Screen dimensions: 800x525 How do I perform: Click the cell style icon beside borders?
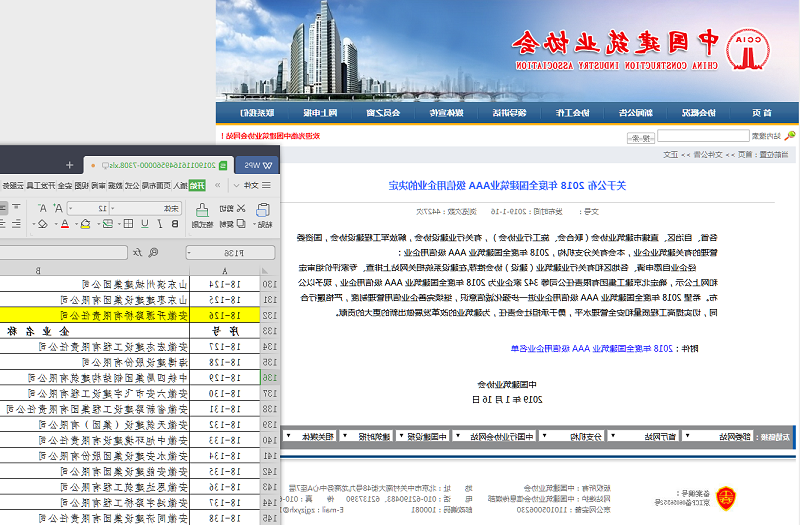click(108, 223)
